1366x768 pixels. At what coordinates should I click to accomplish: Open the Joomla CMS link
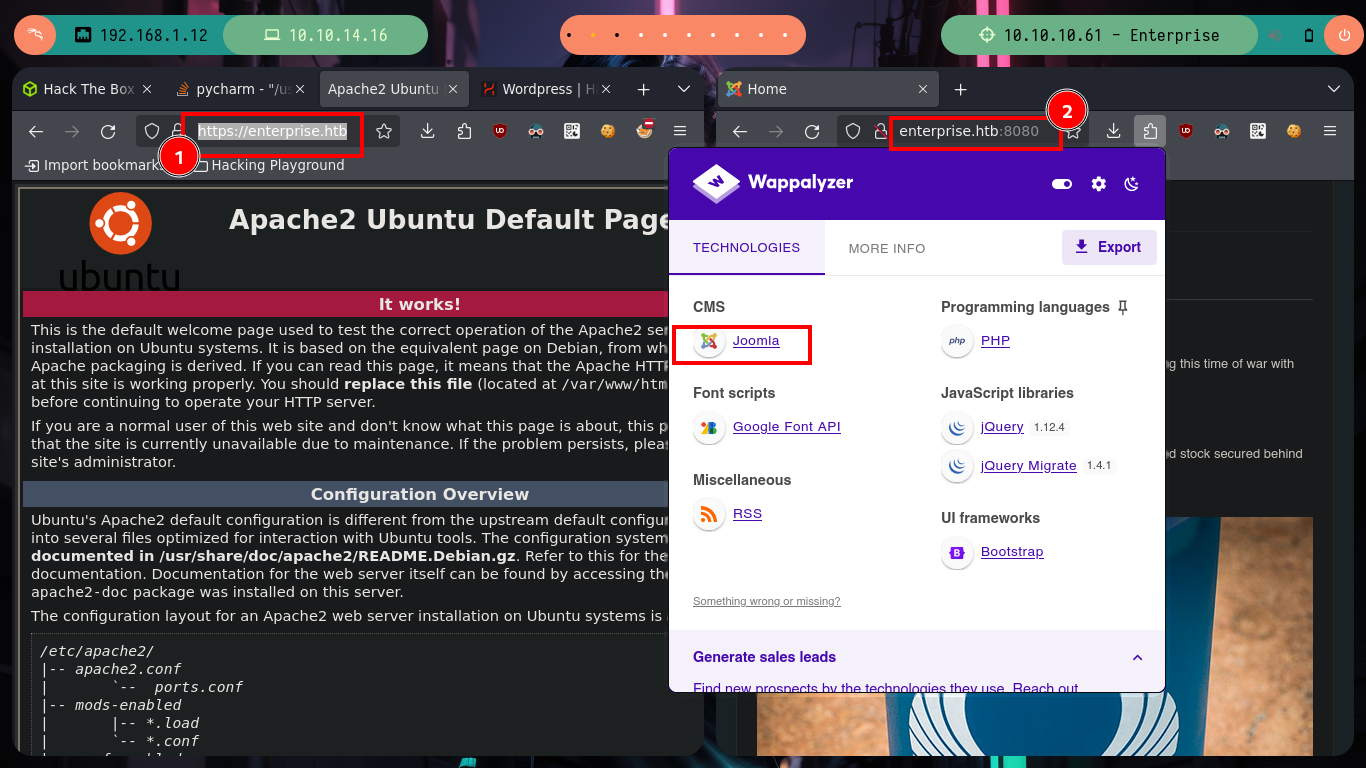[x=755, y=341]
